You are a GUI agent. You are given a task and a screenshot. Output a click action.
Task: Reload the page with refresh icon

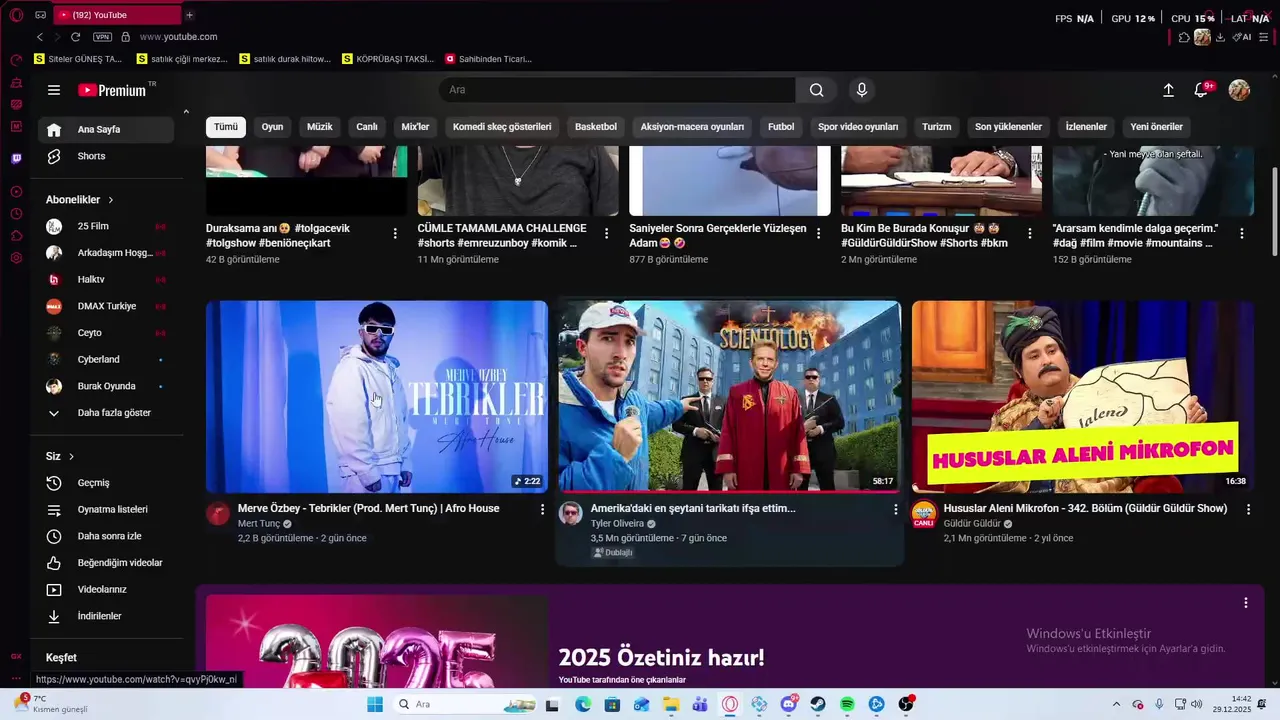[x=75, y=37]
